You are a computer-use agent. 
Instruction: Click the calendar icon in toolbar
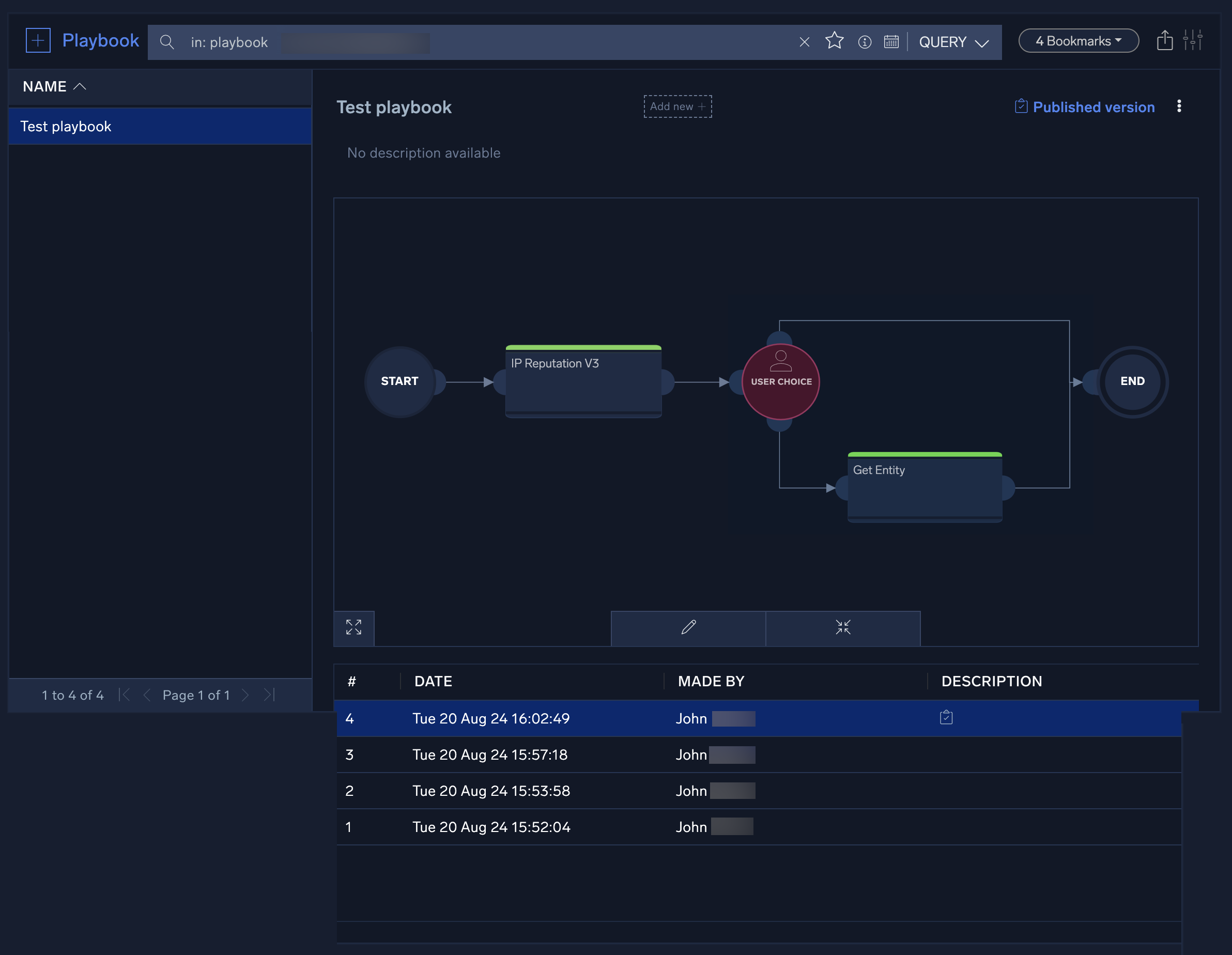coord(891,42)
